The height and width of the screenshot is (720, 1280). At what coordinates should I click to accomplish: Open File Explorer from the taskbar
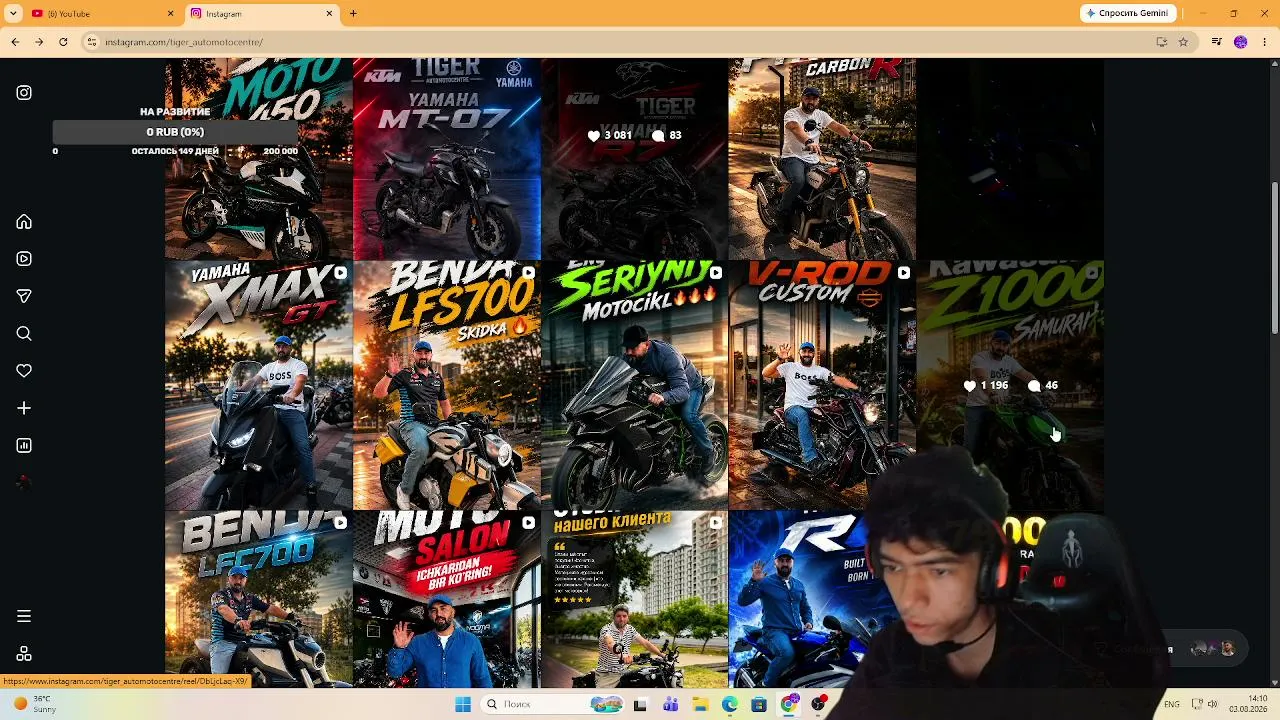(x=700, y=704)
